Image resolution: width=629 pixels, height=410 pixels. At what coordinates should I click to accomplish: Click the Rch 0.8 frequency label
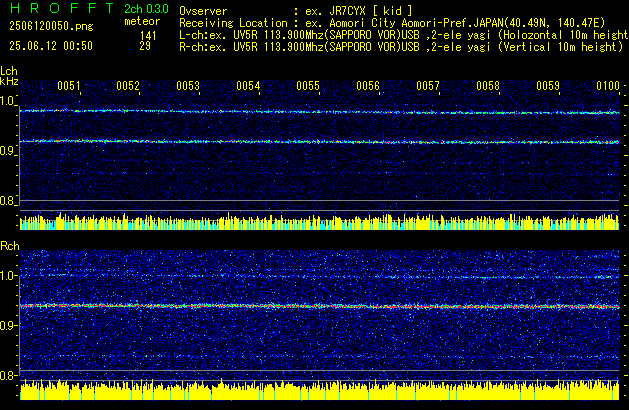click(x=8, y=375)
